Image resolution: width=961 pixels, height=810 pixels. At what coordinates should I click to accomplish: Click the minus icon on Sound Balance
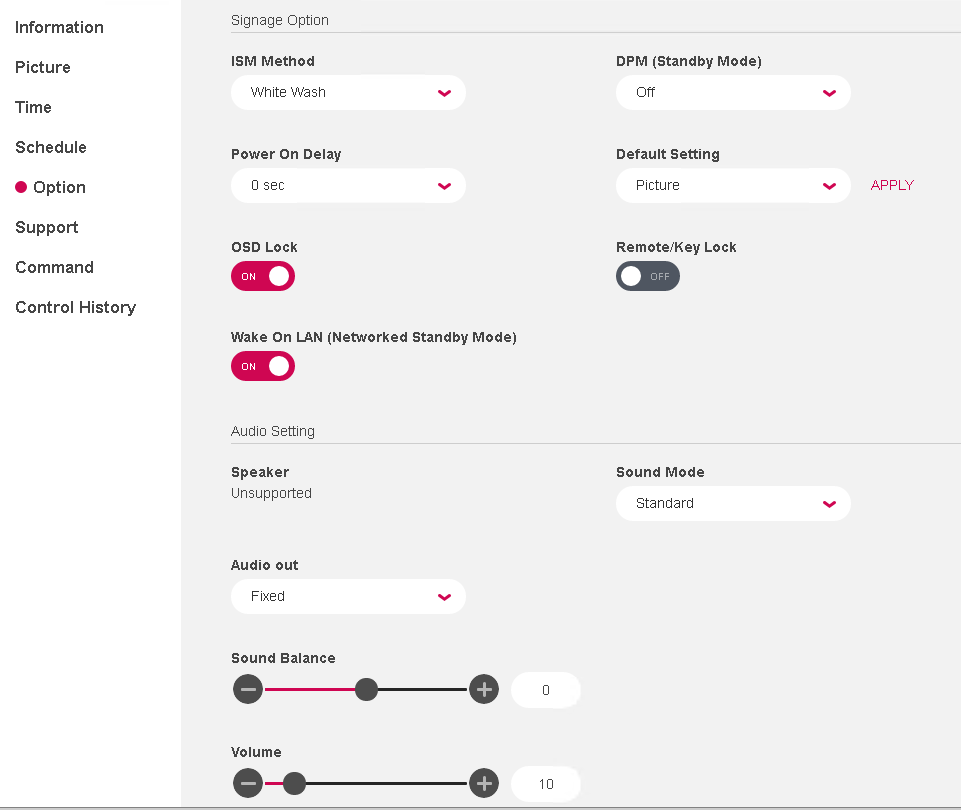click(248, 689)
